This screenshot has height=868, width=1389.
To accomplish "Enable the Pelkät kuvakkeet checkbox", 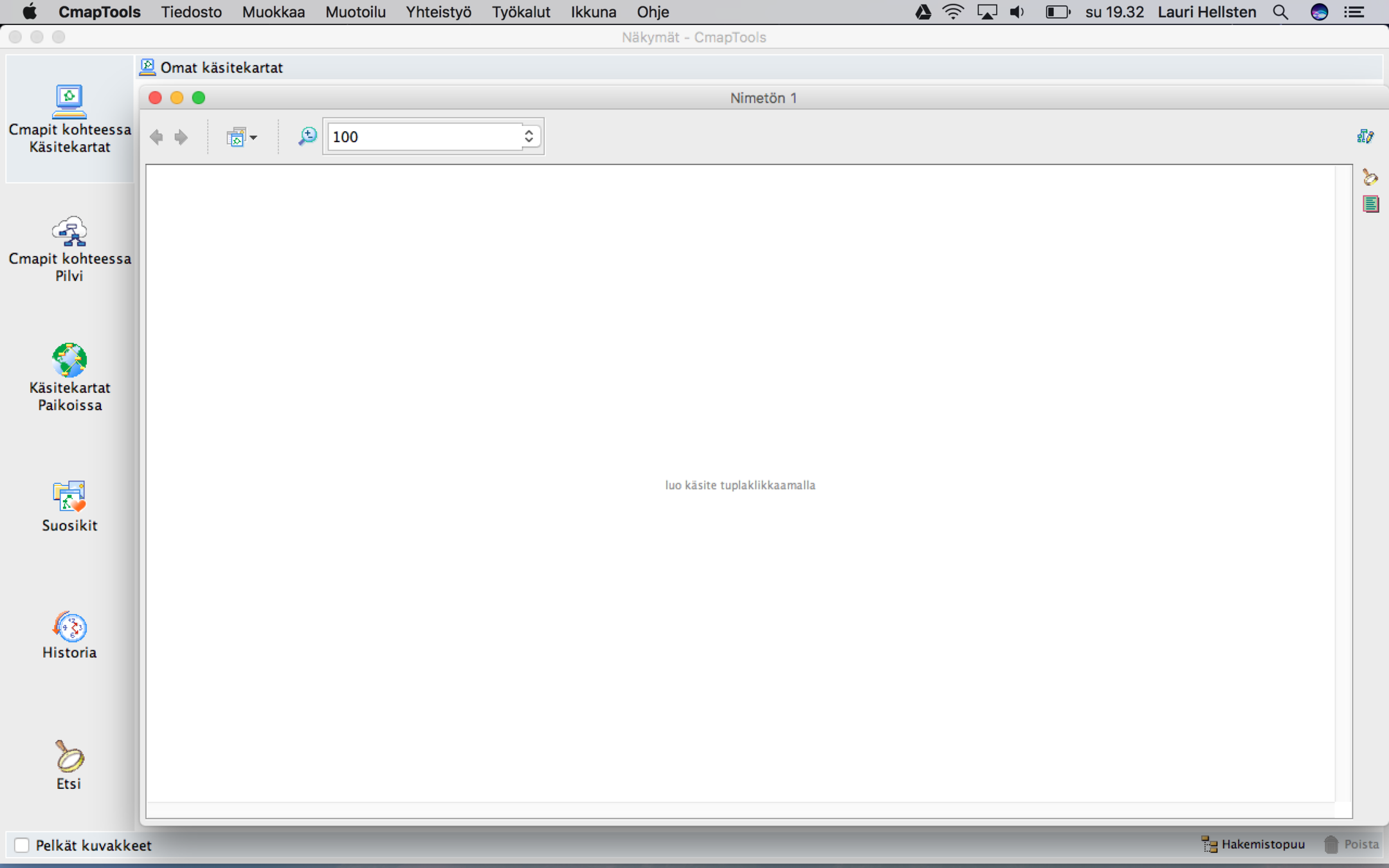I will pyautogui.click(x=22, y=845).
